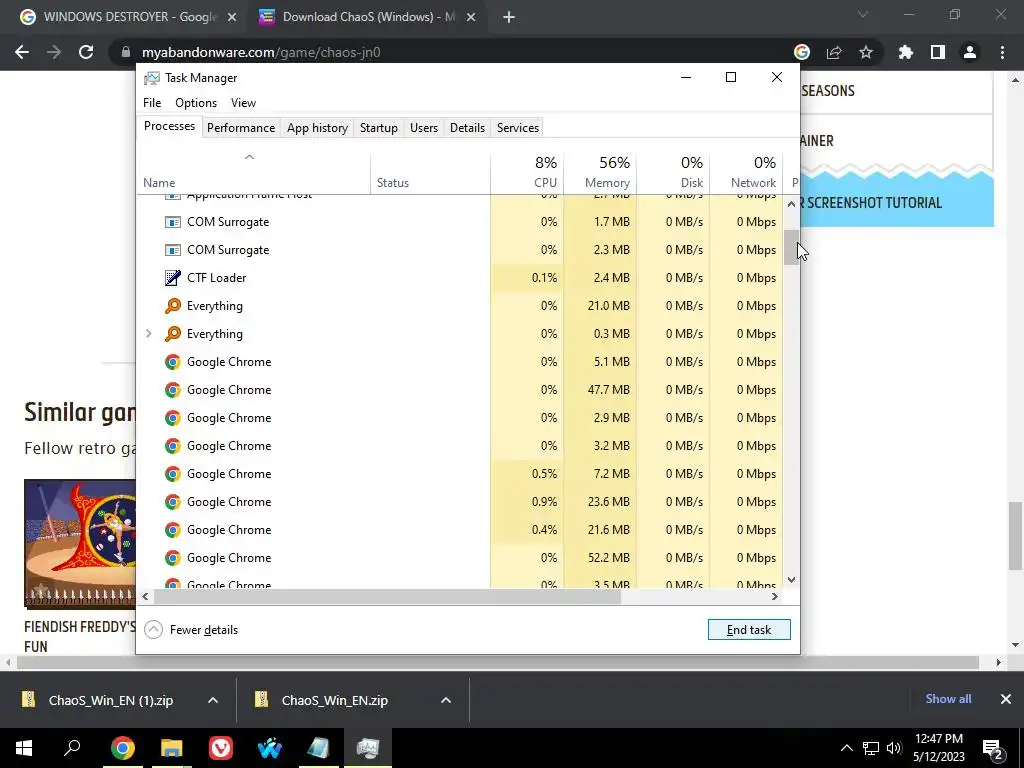
Task: Switch to the Startup tab
Action: 379,128
